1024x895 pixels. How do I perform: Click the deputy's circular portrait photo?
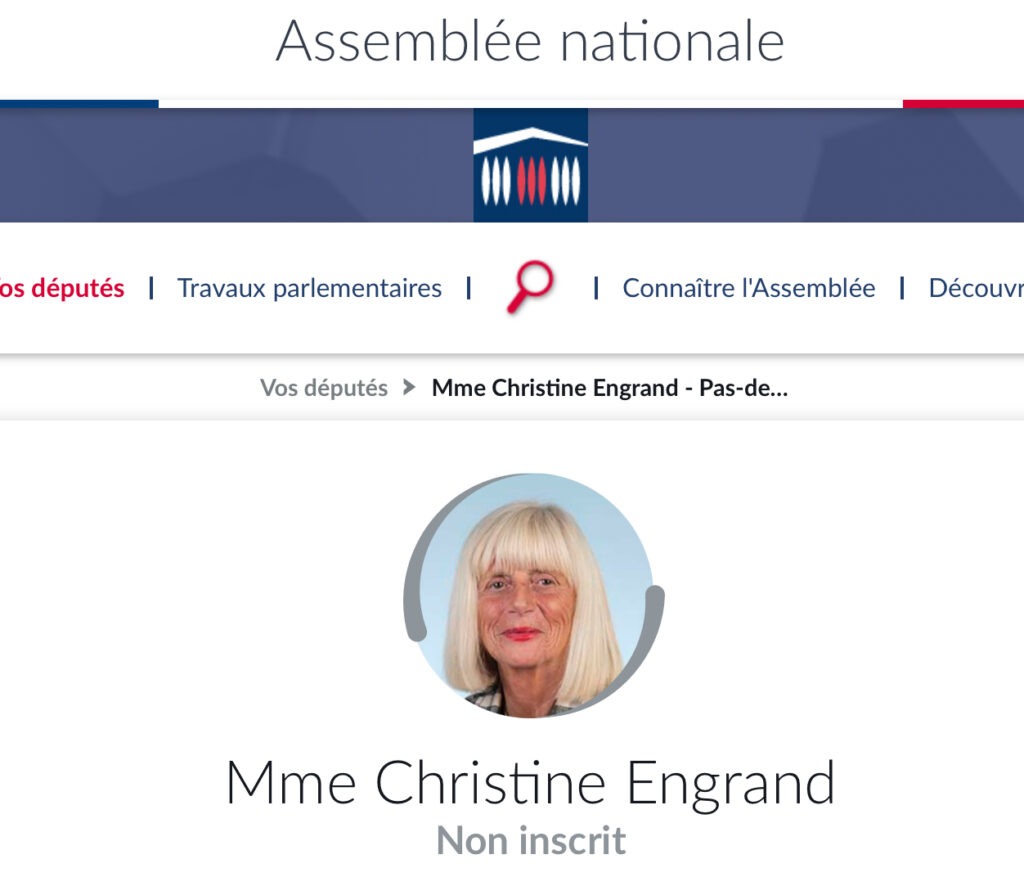click(x=534, y=596)
